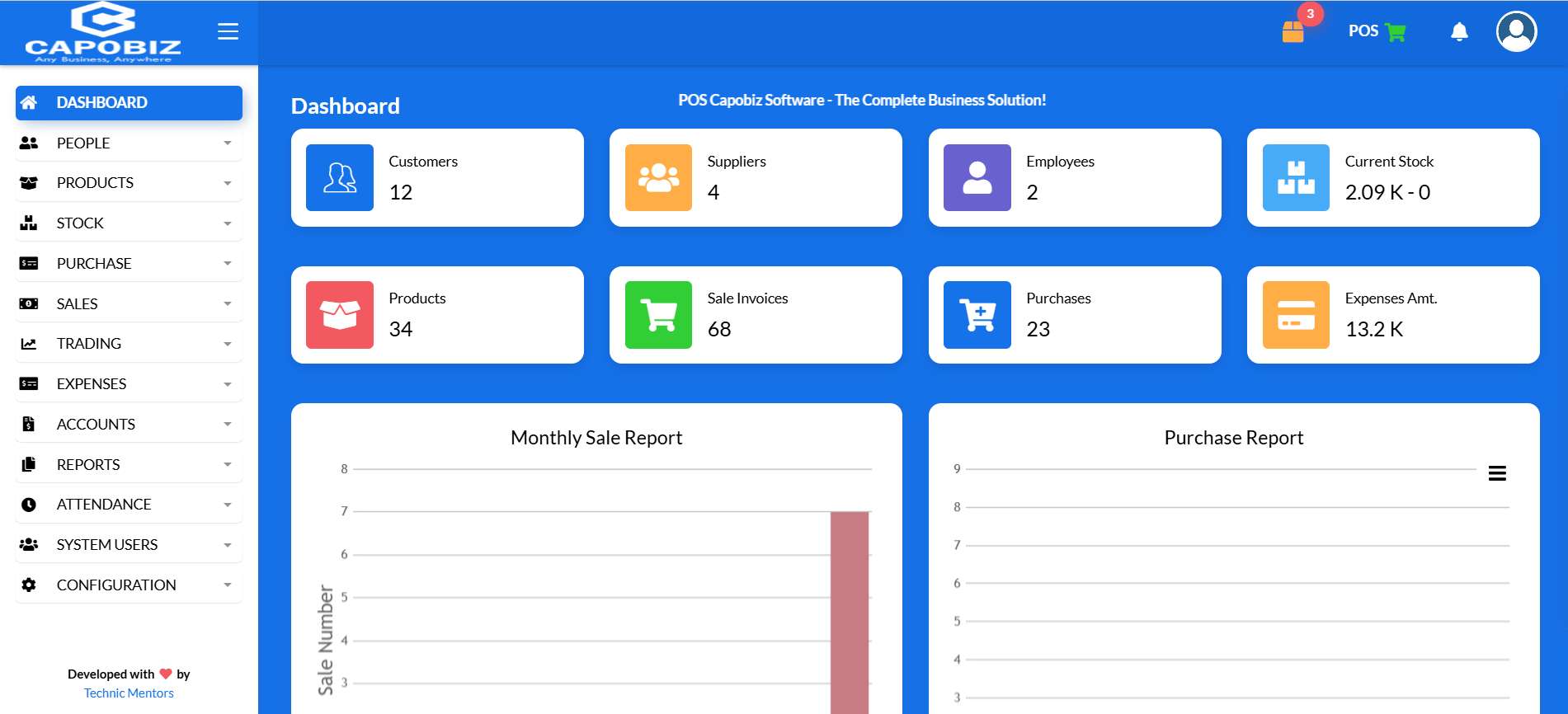Click the Employees card icon

977,177
